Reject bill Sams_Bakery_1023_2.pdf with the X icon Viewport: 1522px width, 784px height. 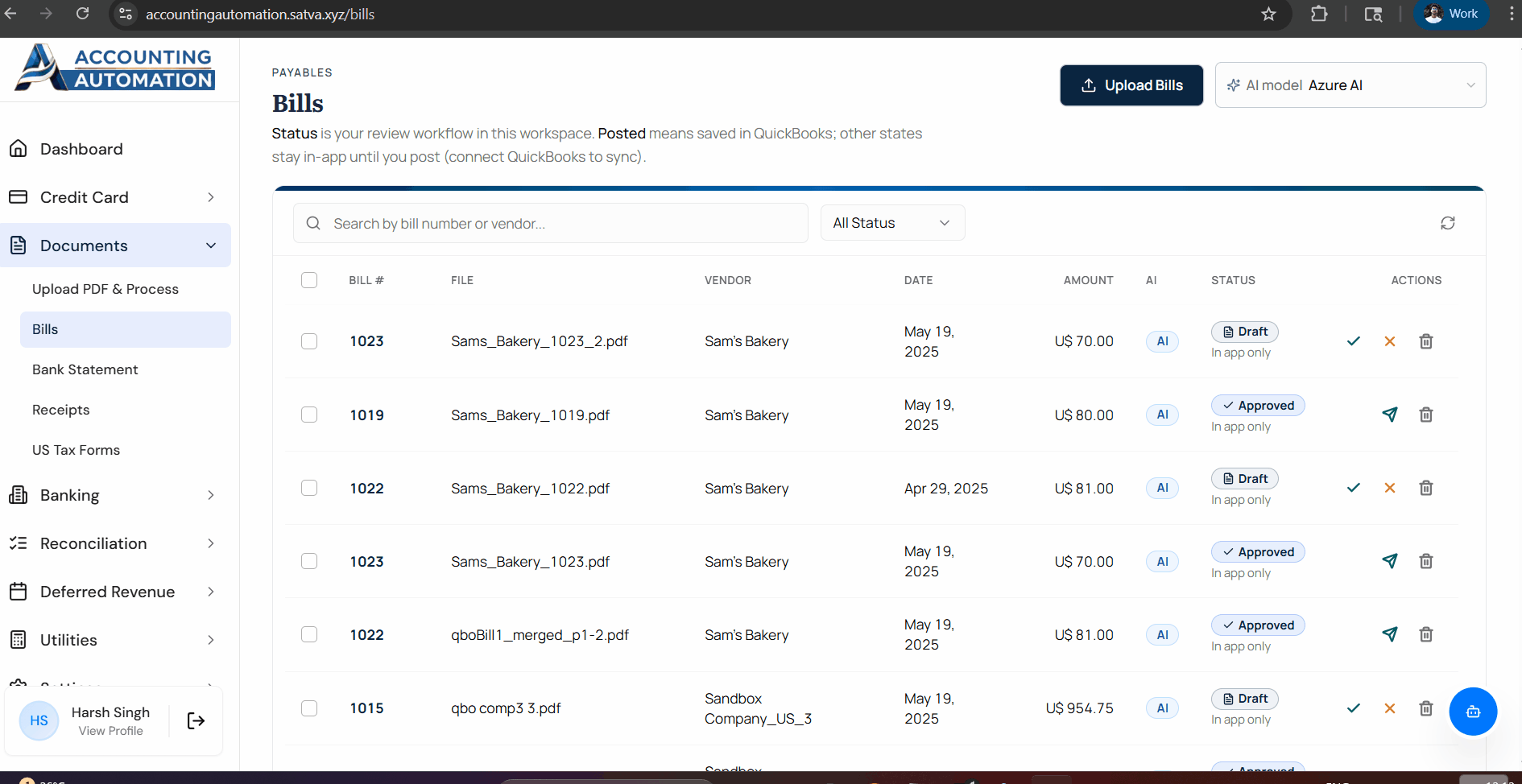(1390, 341)
